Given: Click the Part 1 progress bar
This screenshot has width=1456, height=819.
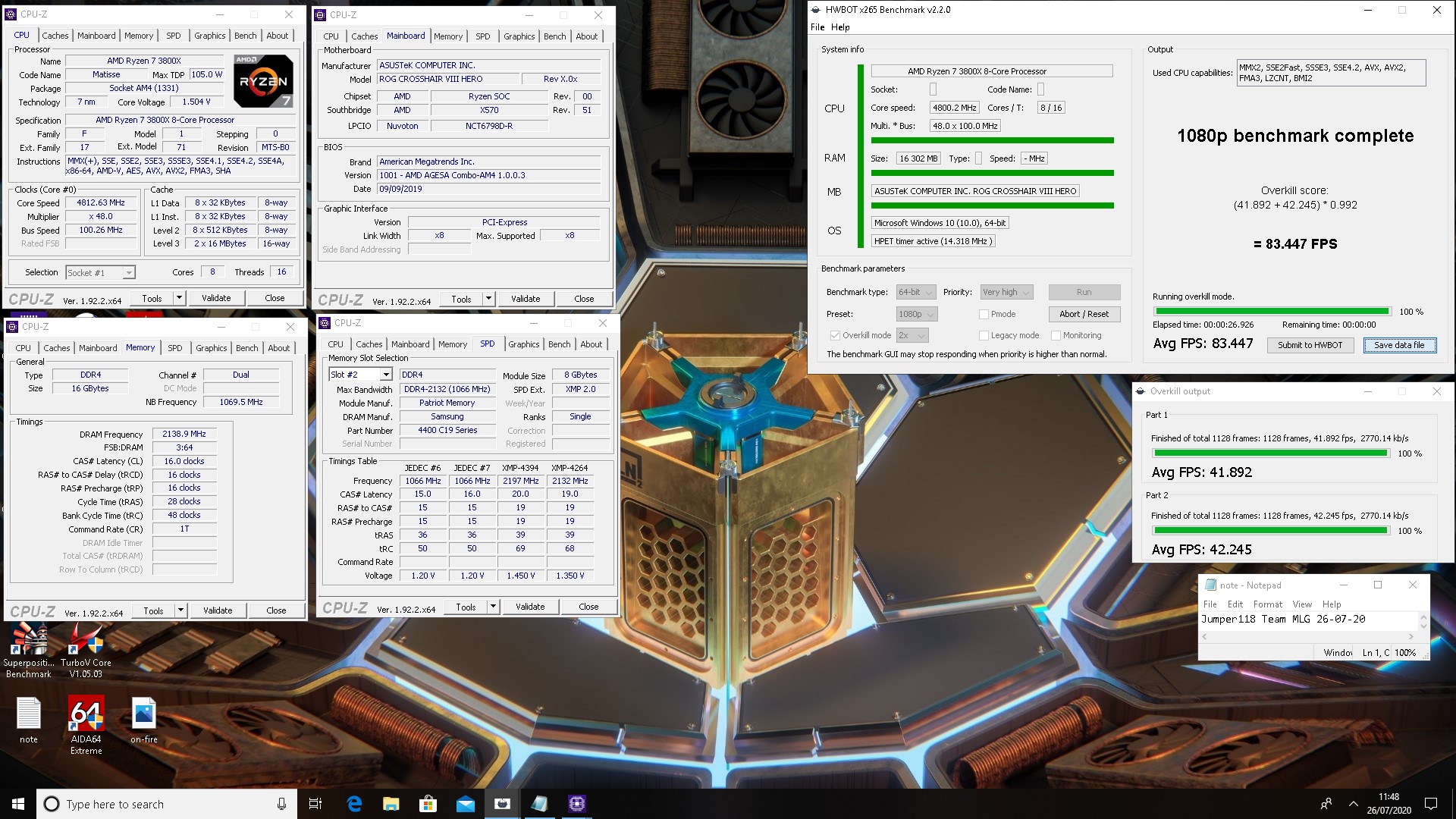Looking at the screenshot, I should tap(1270, 453).
